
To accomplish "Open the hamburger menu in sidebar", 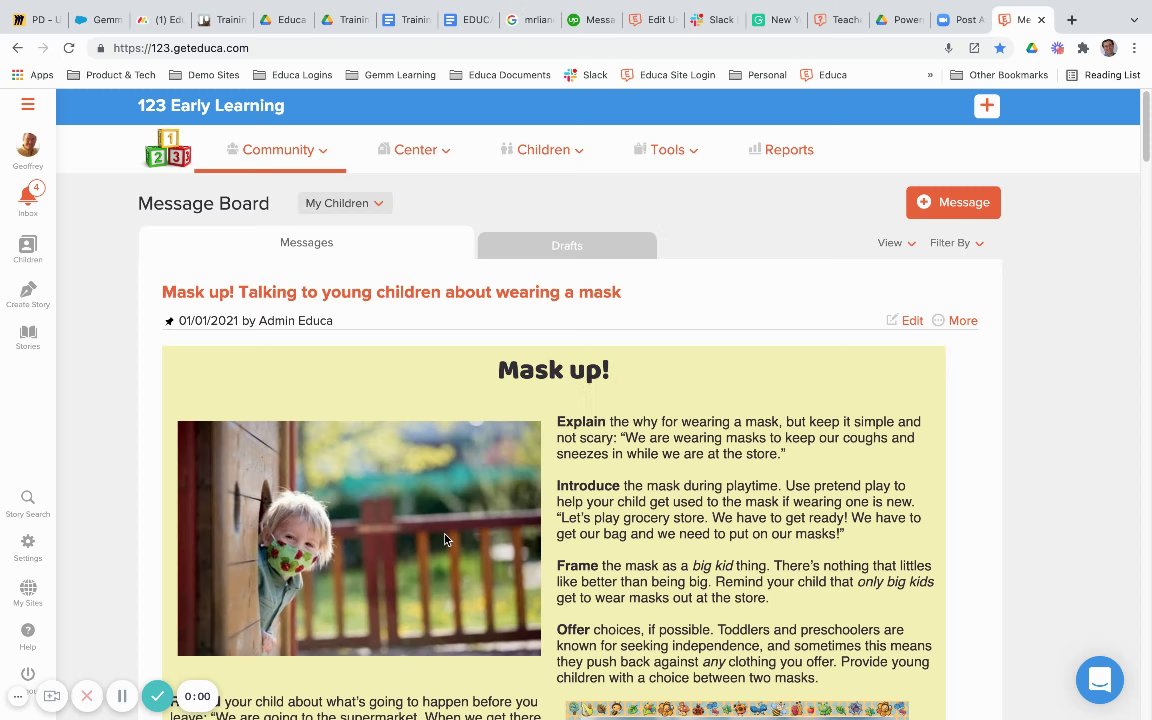I will pos(28,104).
